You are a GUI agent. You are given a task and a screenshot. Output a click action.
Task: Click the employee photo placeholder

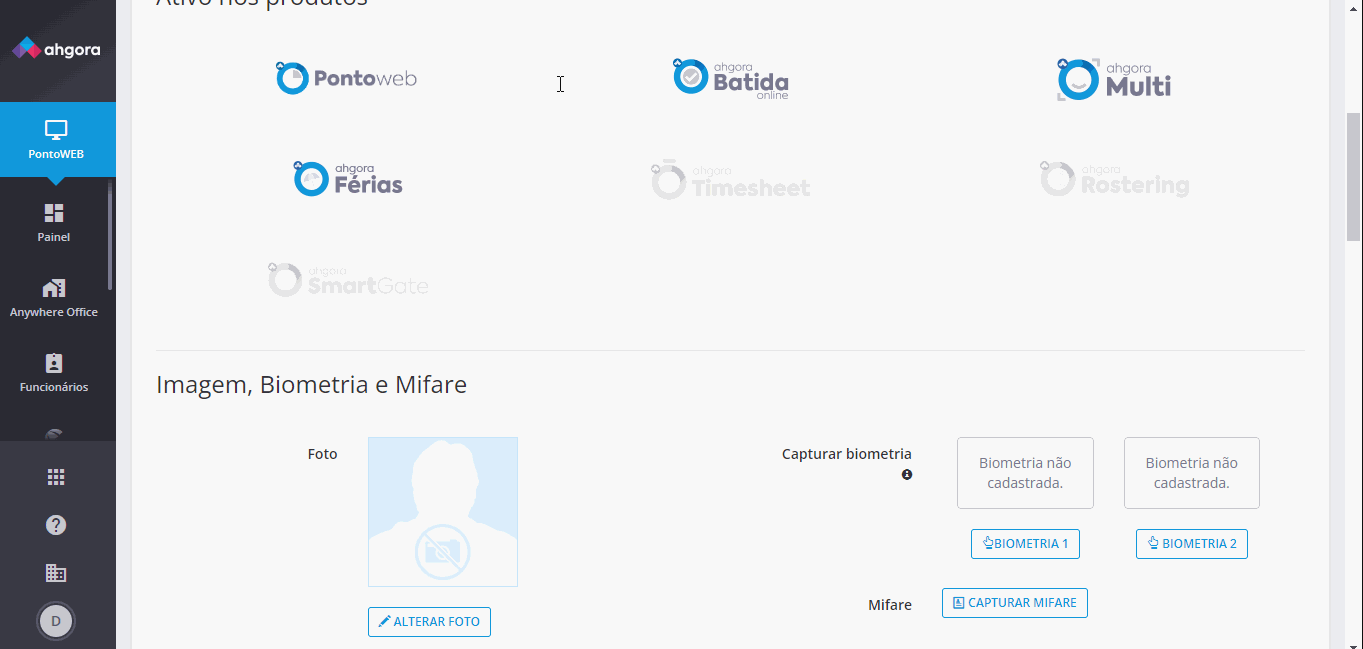click(x=443, y=512)
